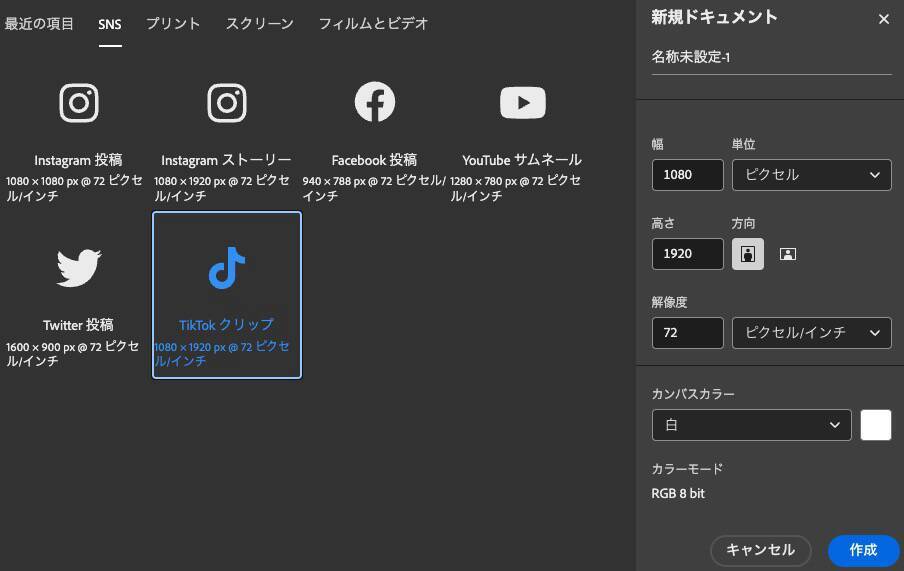Open the 単位 ピクセル dropdown
The image size is (904, 571).
(x=812, y=175)
